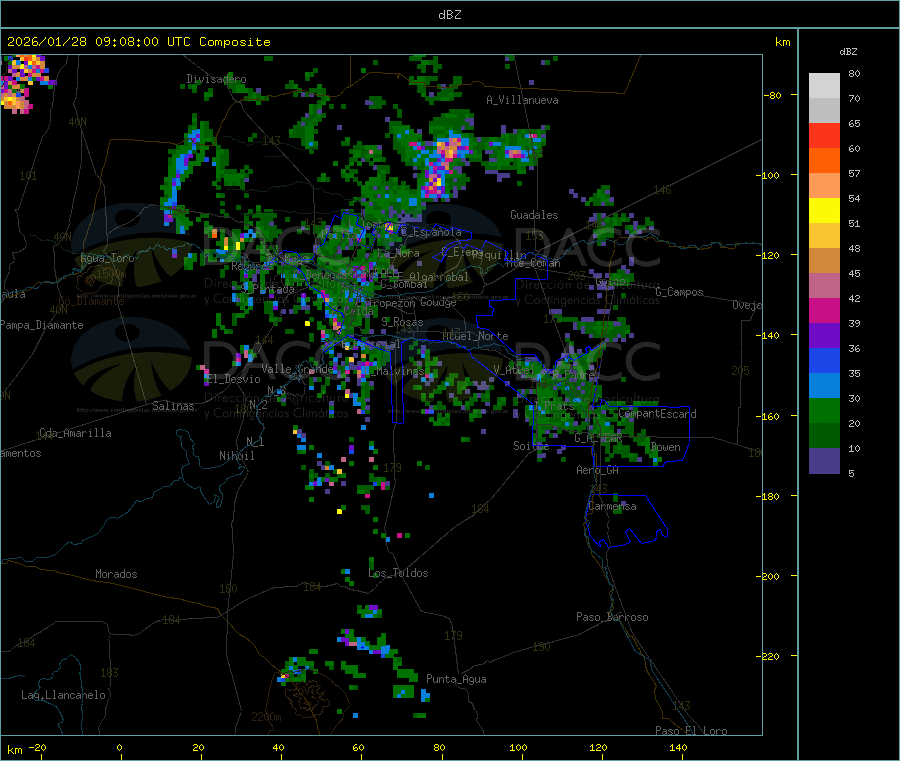The width and height of the screenshot is (900, 761).
Task: Select the yellow 51 dBZ color swatch
Action: (x=824, y=211)
